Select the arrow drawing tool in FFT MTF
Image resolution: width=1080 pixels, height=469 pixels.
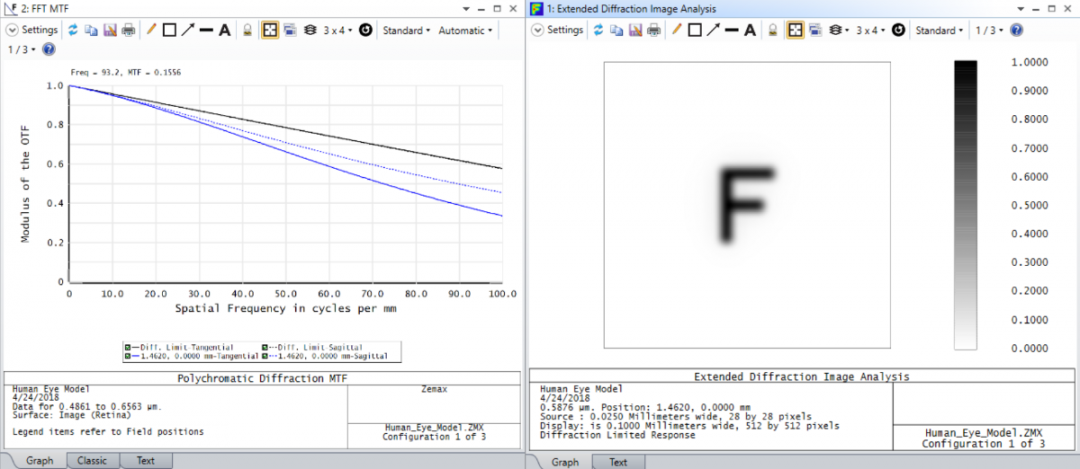[187, 30]
